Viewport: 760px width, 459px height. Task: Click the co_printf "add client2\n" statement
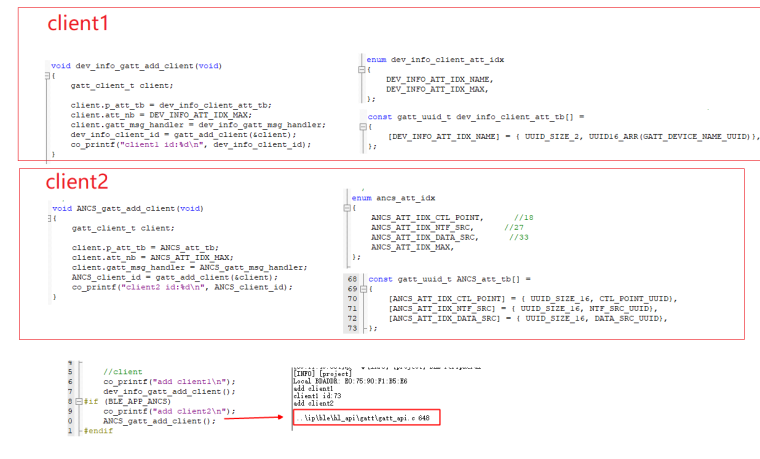click(x=167, y=411)
